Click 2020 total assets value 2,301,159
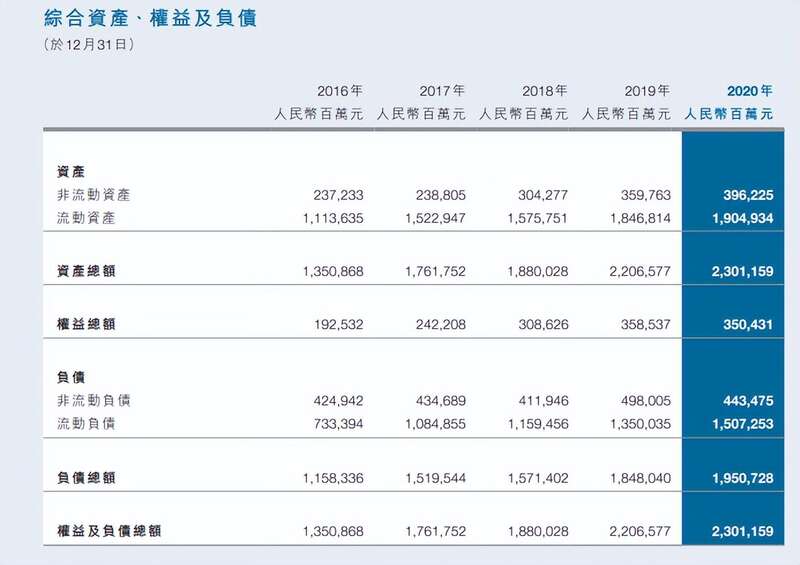 tap(742, 271)
